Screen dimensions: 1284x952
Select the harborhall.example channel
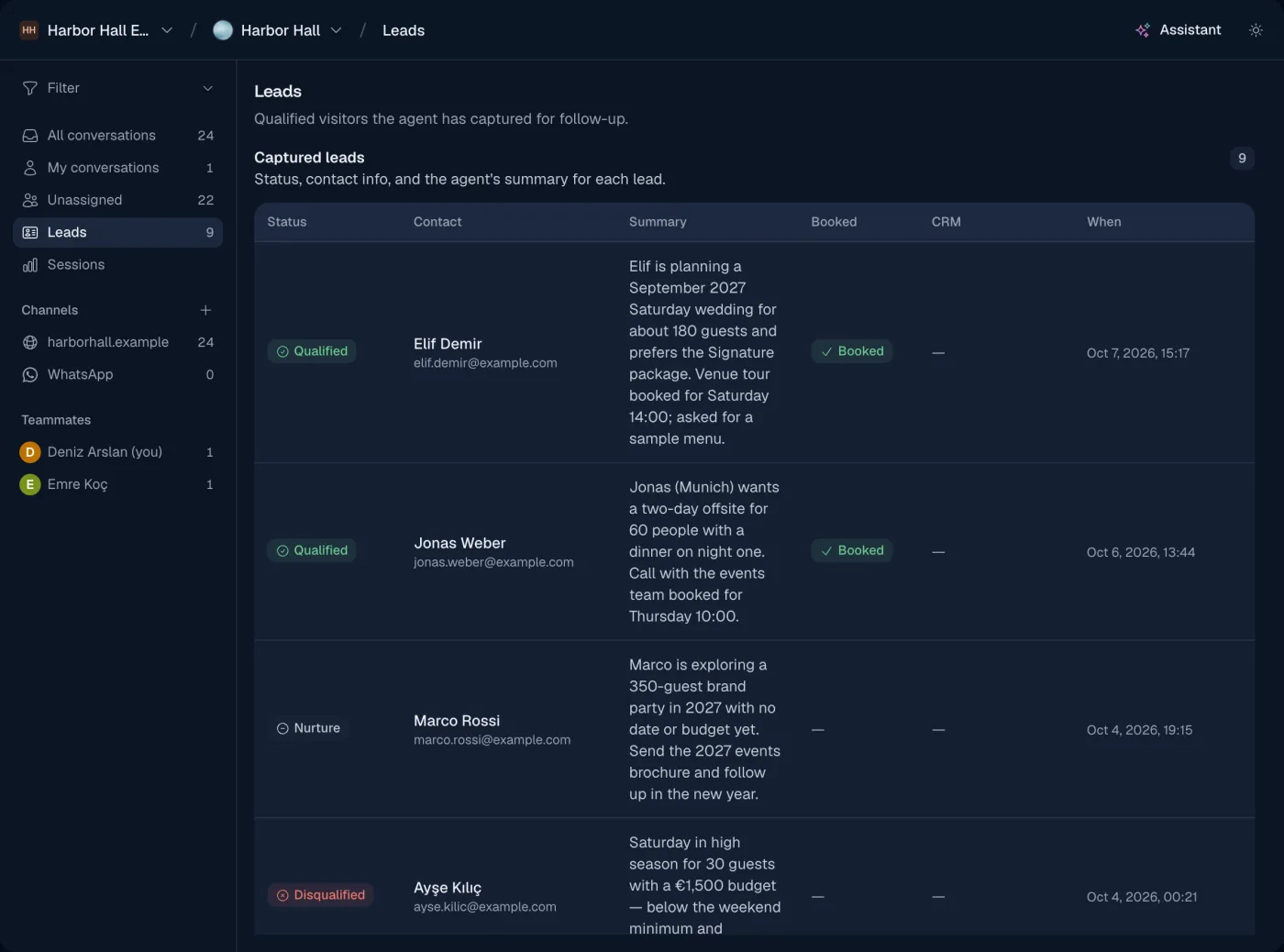[x=117, y=342]
